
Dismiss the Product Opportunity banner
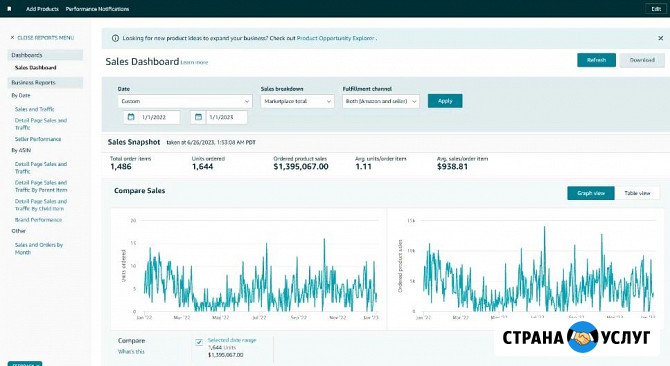660,38
